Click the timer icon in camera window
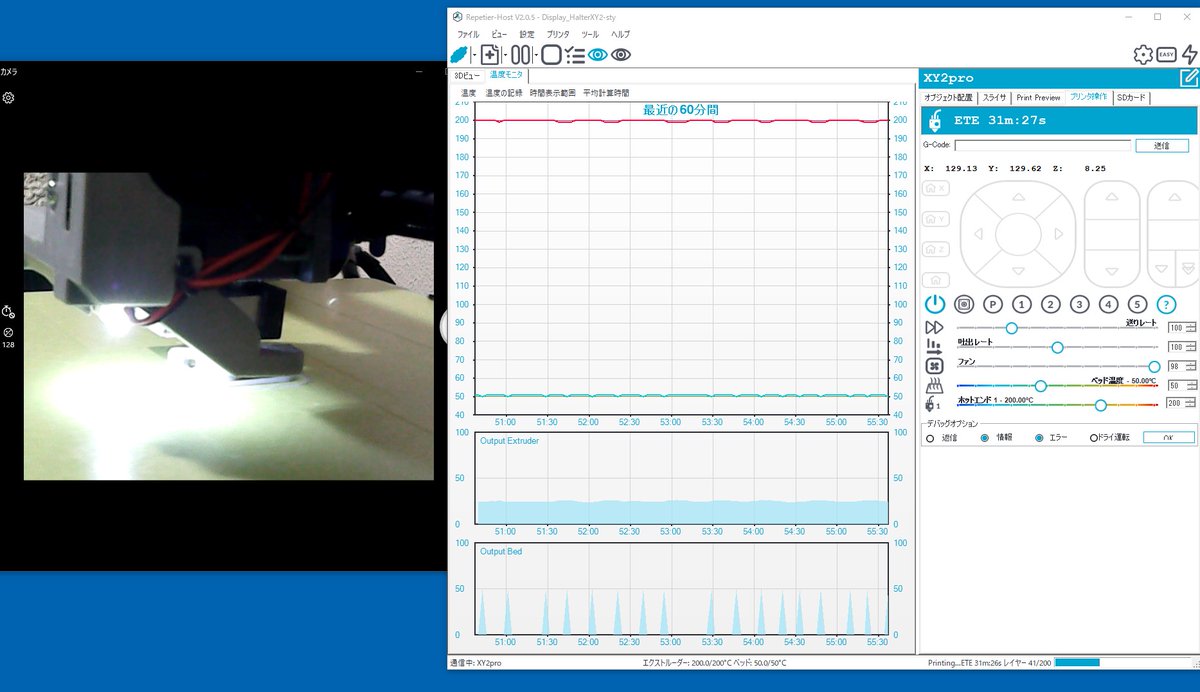 (8, 312)
